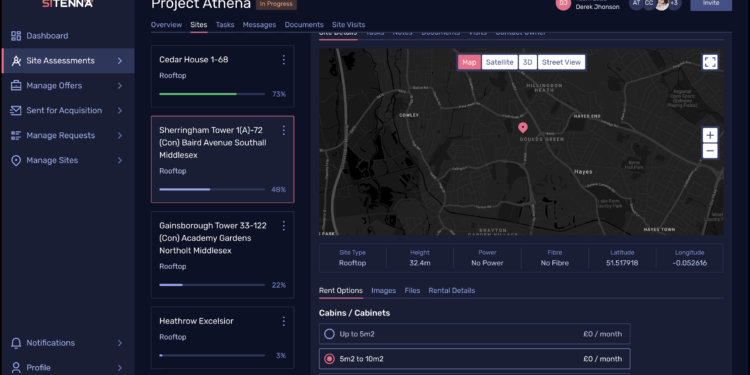Click the Notifications bell icon
Viewport: 750px width, 375px height.
point(16,343)
